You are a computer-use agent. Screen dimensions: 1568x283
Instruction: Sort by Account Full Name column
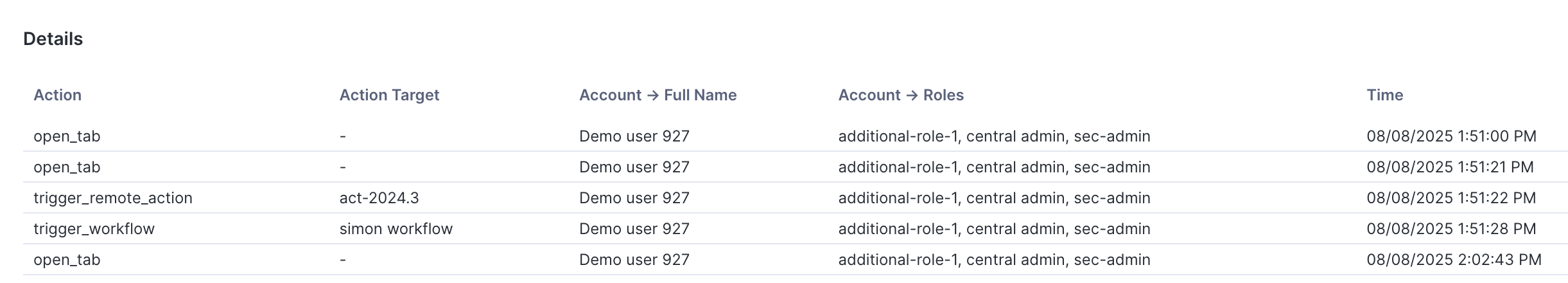pos(658,95)
